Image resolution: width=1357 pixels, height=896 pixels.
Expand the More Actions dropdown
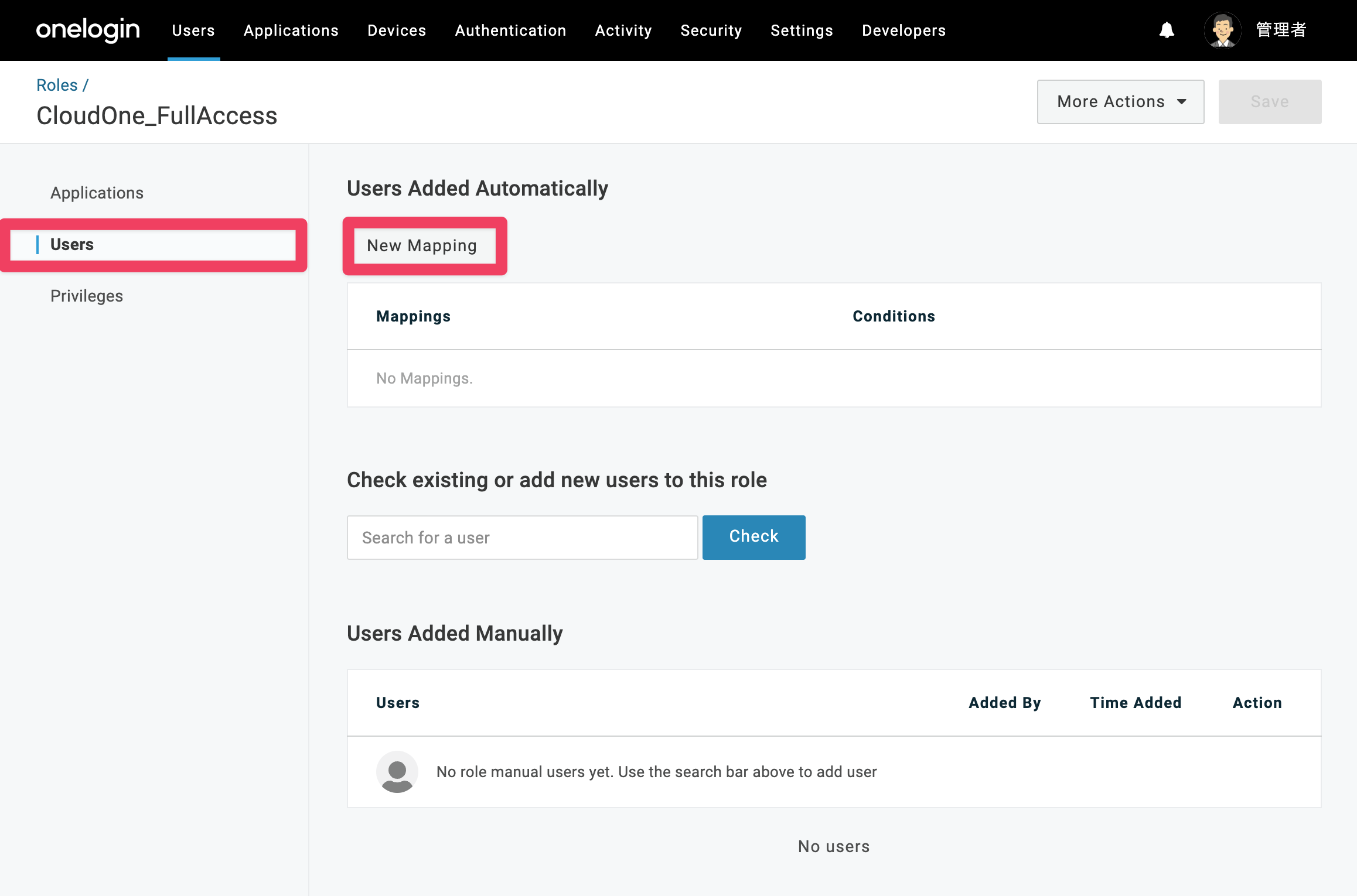(x=1120, y=102)
